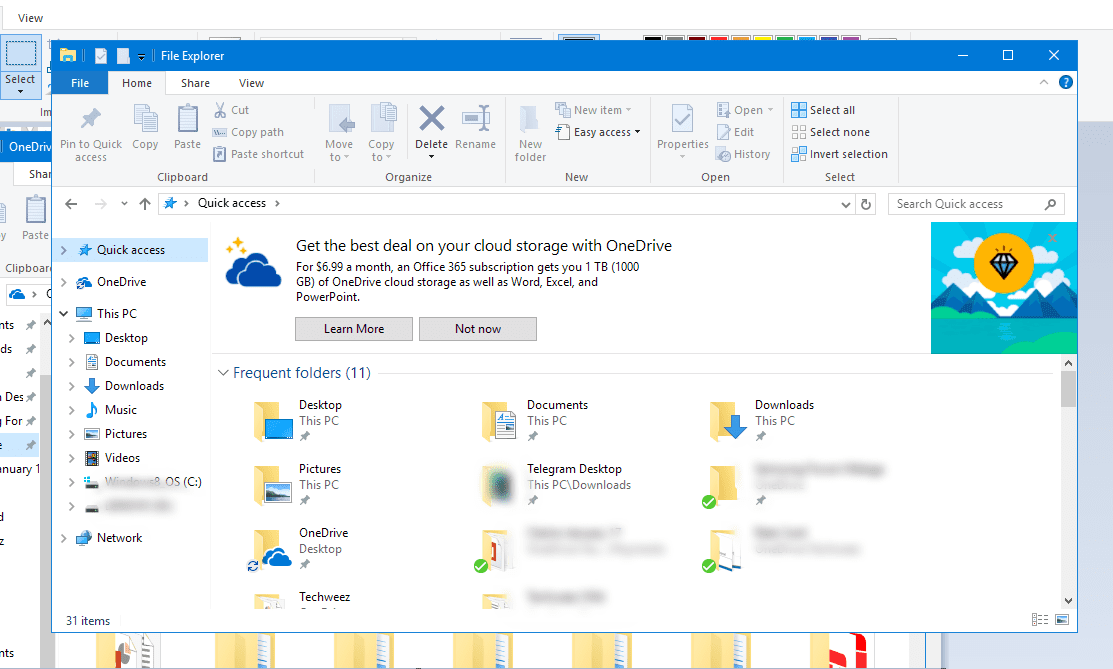Open the Downloads frequent folder
The height and width of the screenshot is (669, 1113).
(x=762, y=420)
